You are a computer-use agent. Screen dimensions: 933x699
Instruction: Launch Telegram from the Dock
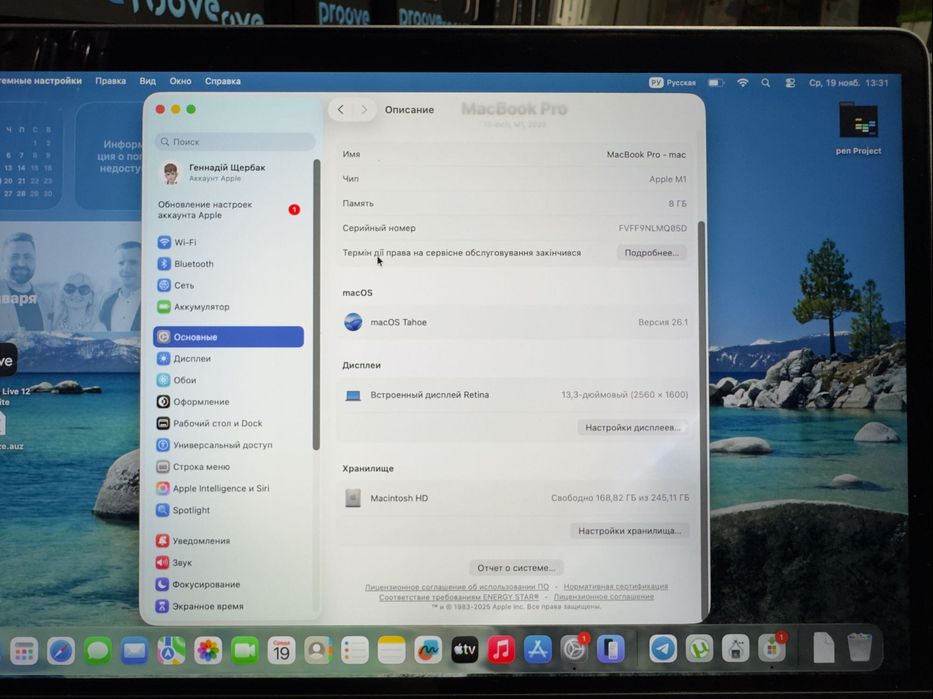[x=662, y=649]
